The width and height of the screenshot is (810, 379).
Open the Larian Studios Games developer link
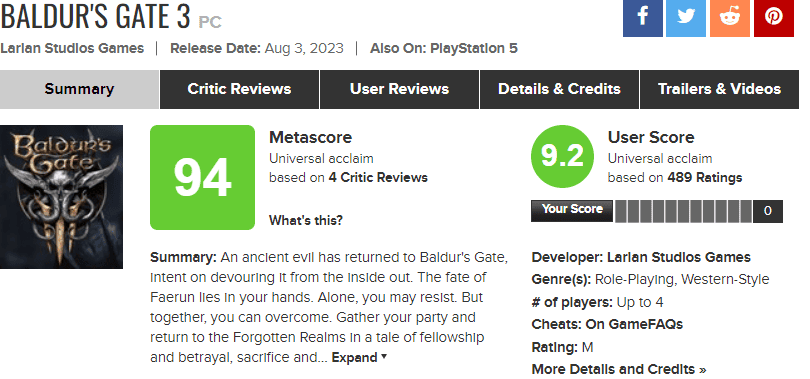[679, 257]
